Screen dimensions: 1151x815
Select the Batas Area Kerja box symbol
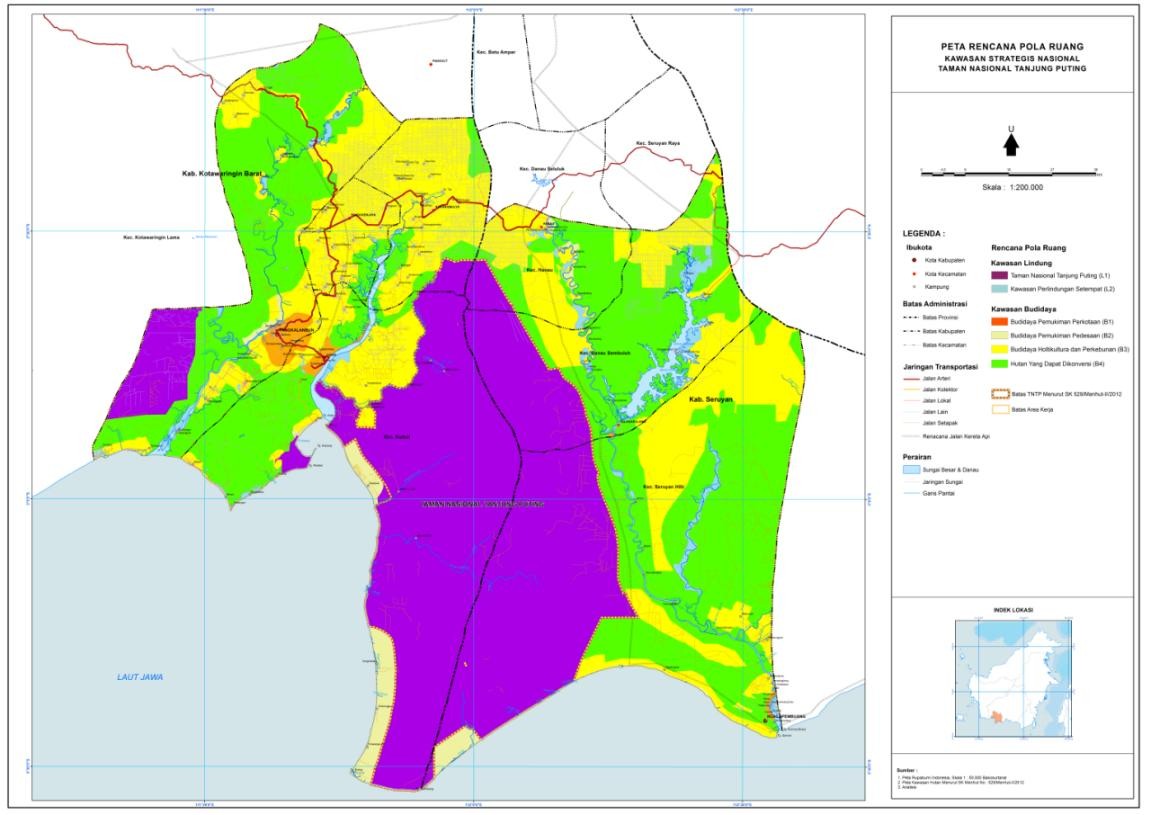tap(1000, 410)
